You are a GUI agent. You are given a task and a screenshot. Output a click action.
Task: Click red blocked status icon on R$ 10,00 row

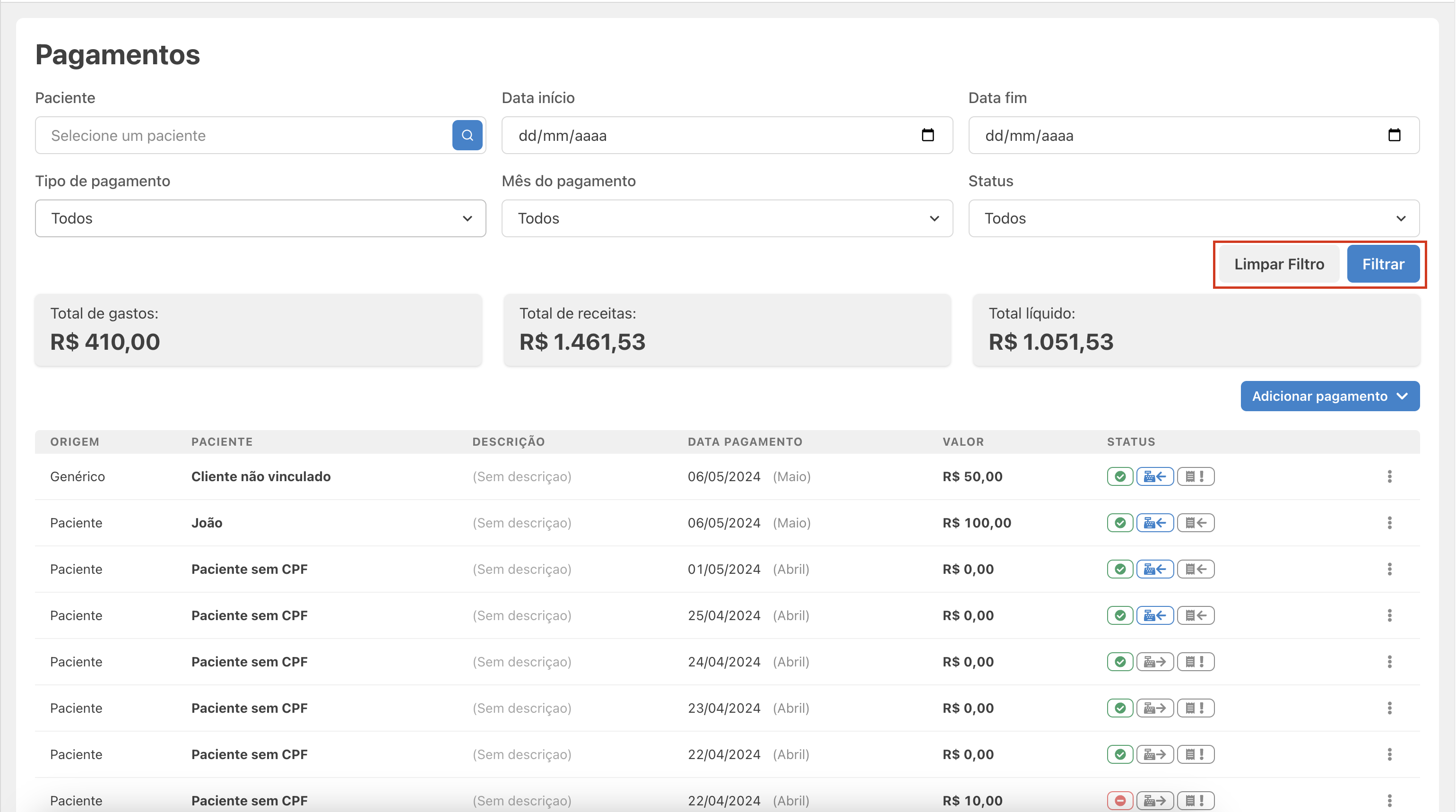click(x=1120, y=801)
